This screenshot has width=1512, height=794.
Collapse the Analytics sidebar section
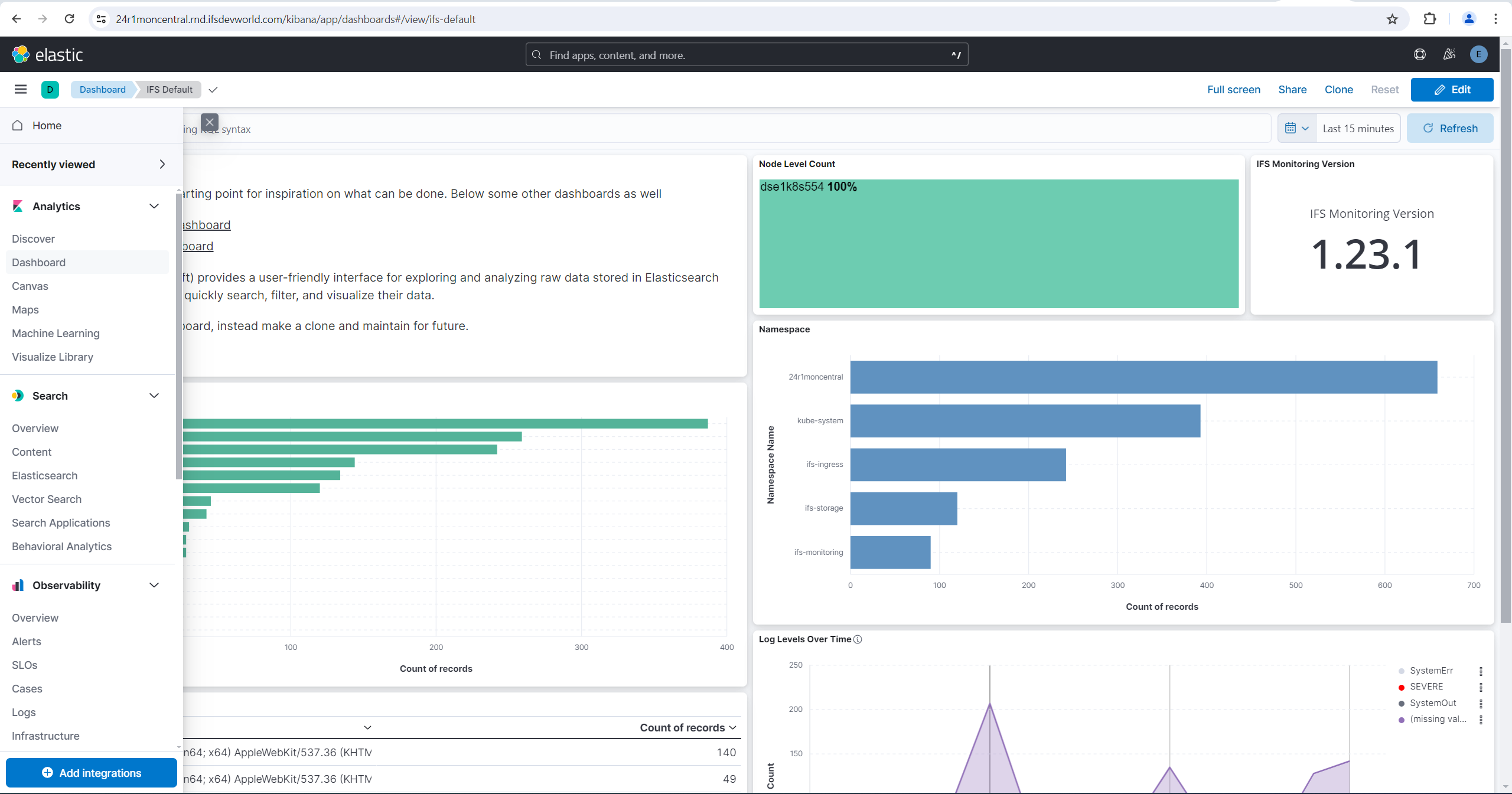tap(154, 206)
